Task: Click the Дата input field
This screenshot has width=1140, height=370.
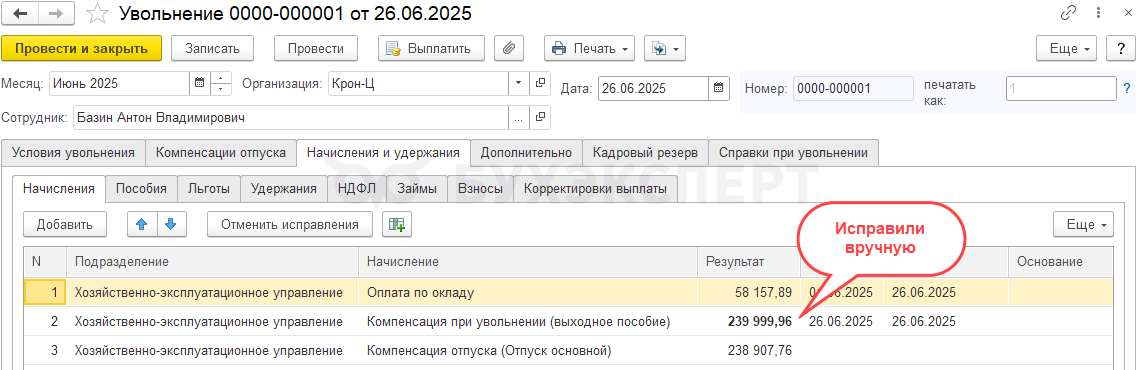Action: tap(653, 88)
